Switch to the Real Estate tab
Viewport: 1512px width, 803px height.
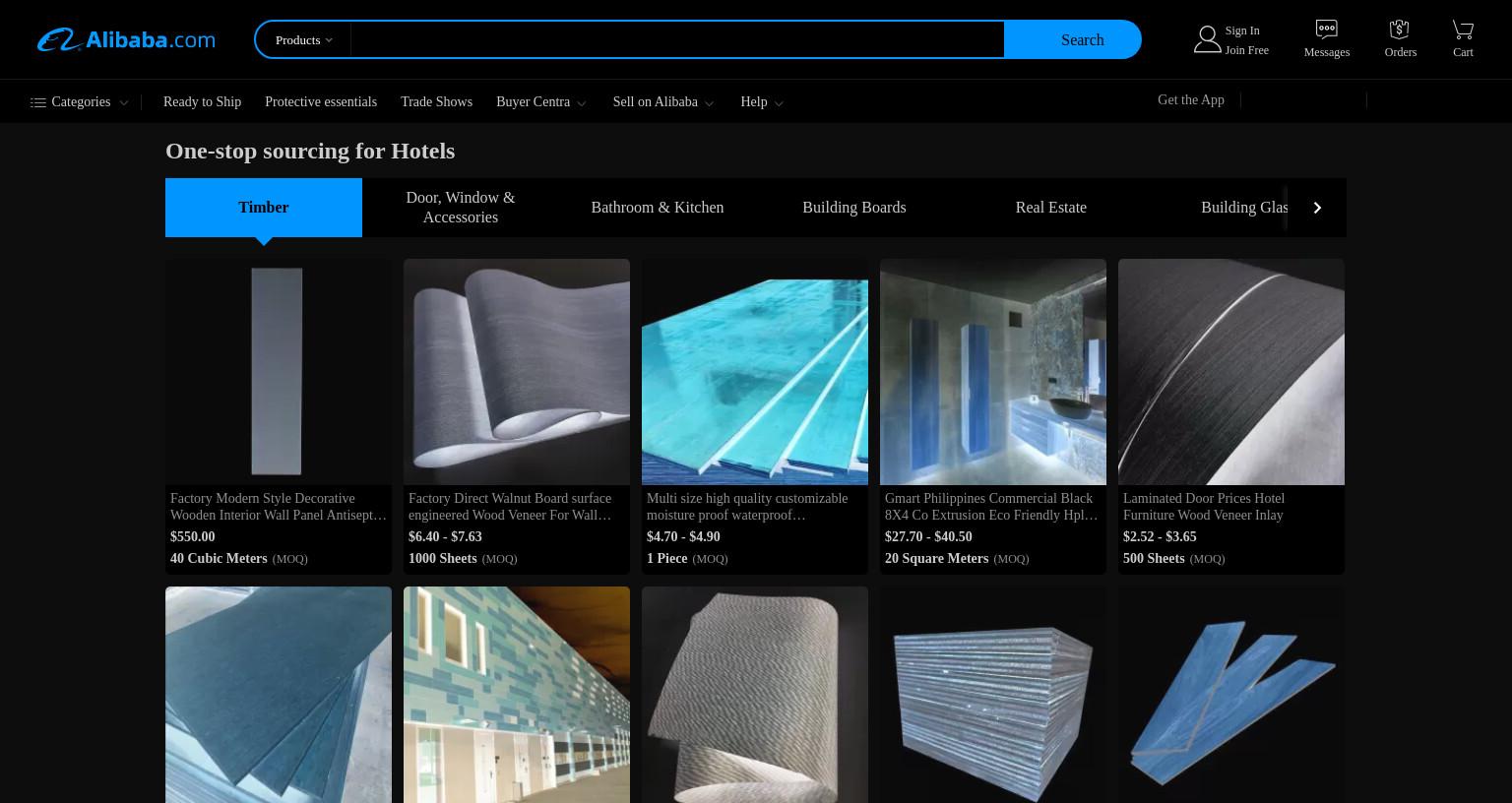1051,208
